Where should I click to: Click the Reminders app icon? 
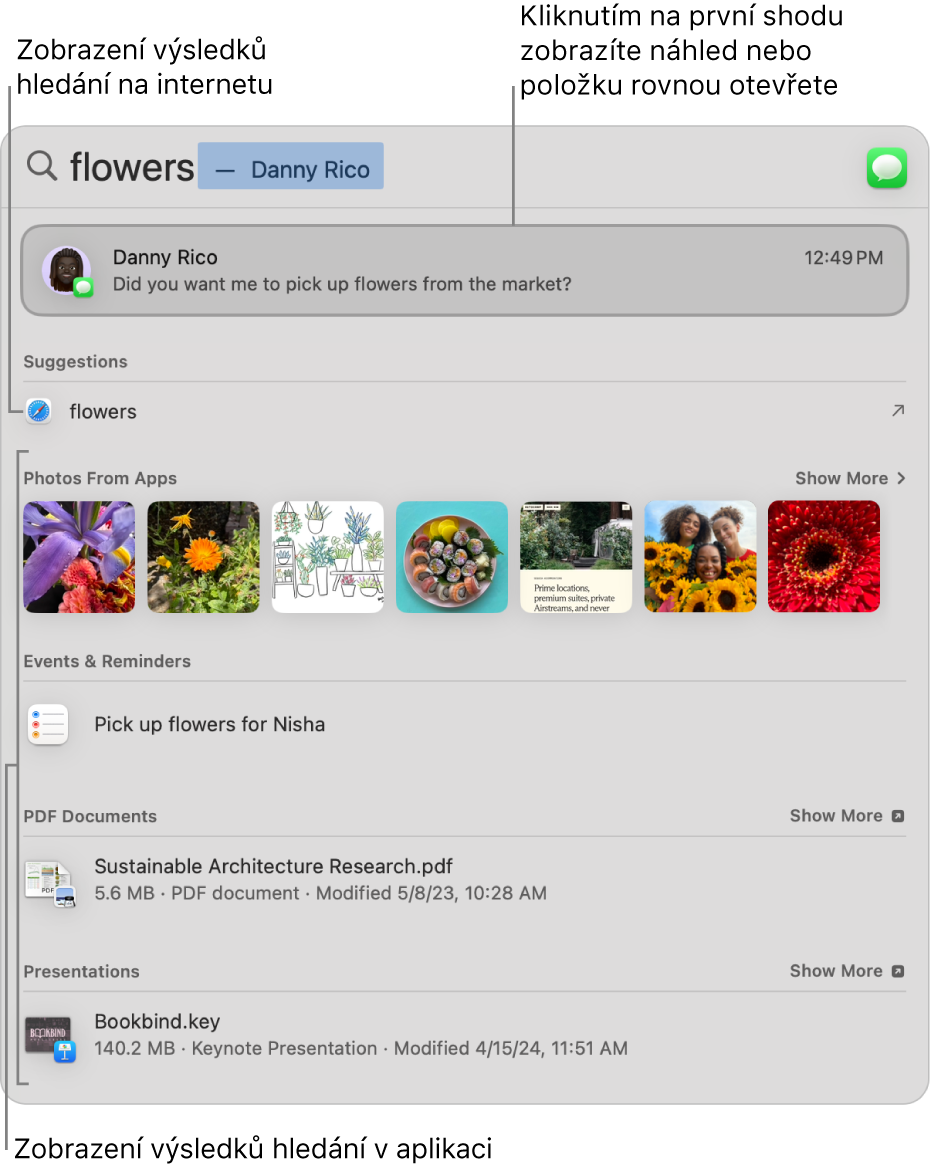point(48,725)
